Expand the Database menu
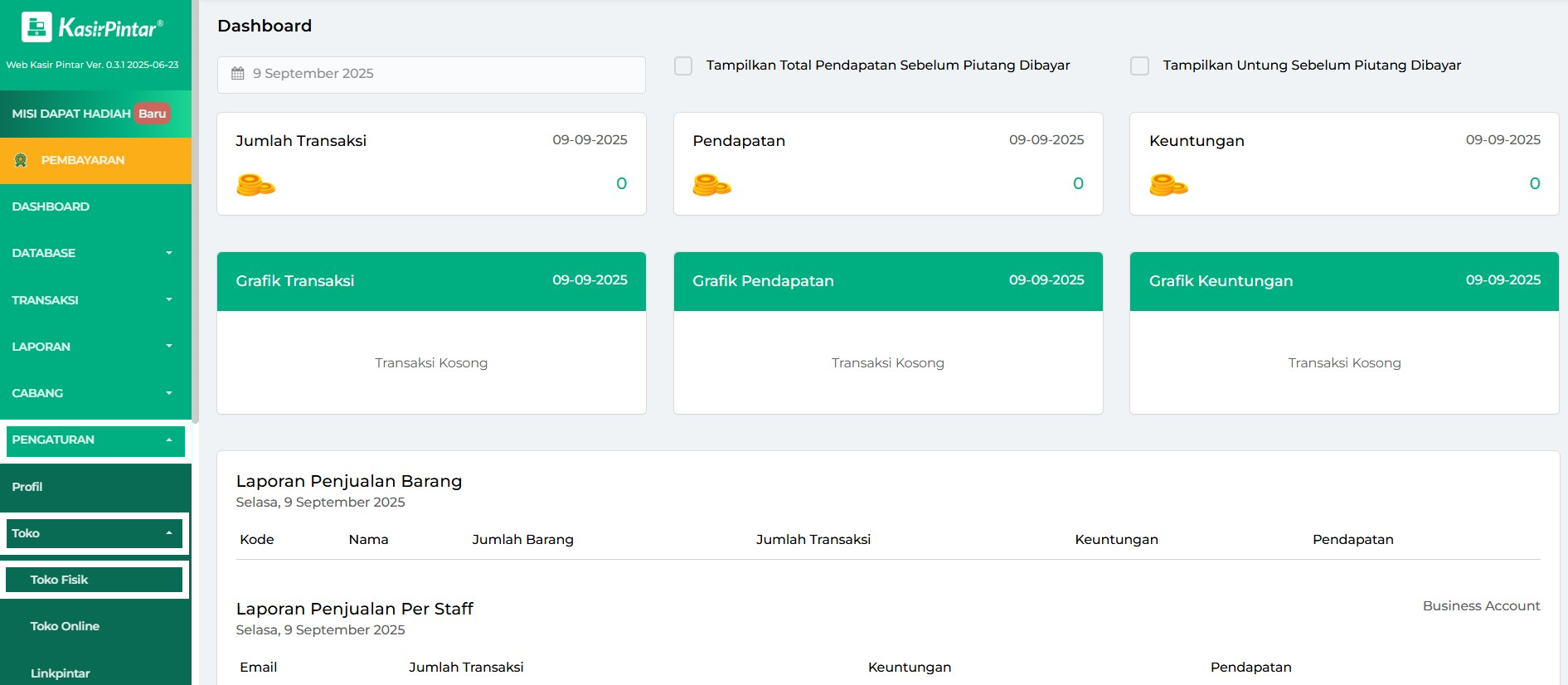 tap(91, 253)
